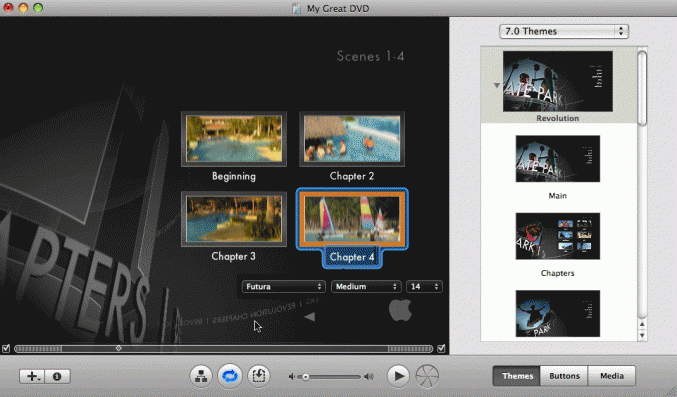Select the Chapters theme thumbnail
677x397 pixels.
pos(557,236)
